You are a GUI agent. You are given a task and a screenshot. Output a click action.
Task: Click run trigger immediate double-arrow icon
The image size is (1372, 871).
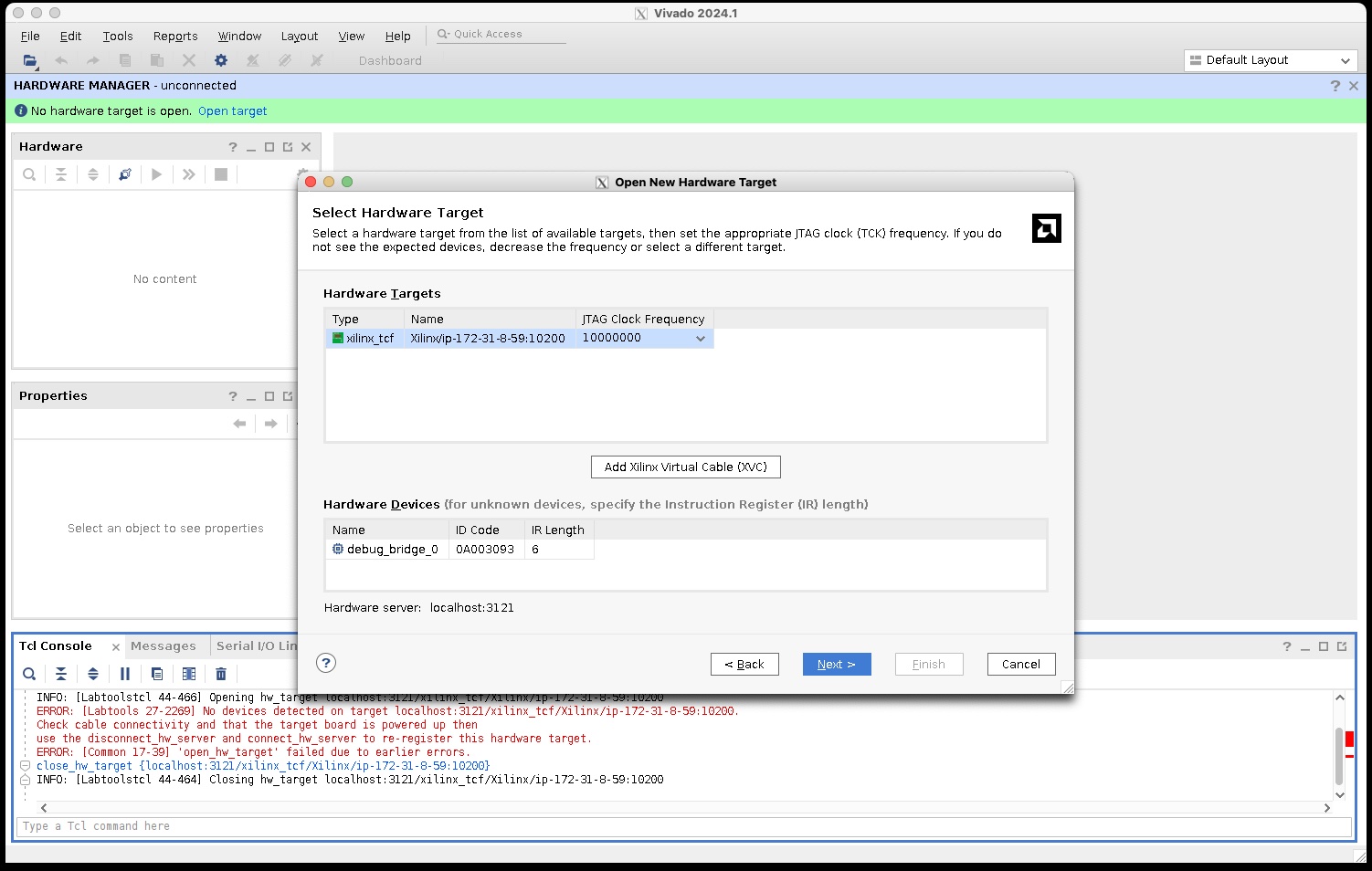189,174
